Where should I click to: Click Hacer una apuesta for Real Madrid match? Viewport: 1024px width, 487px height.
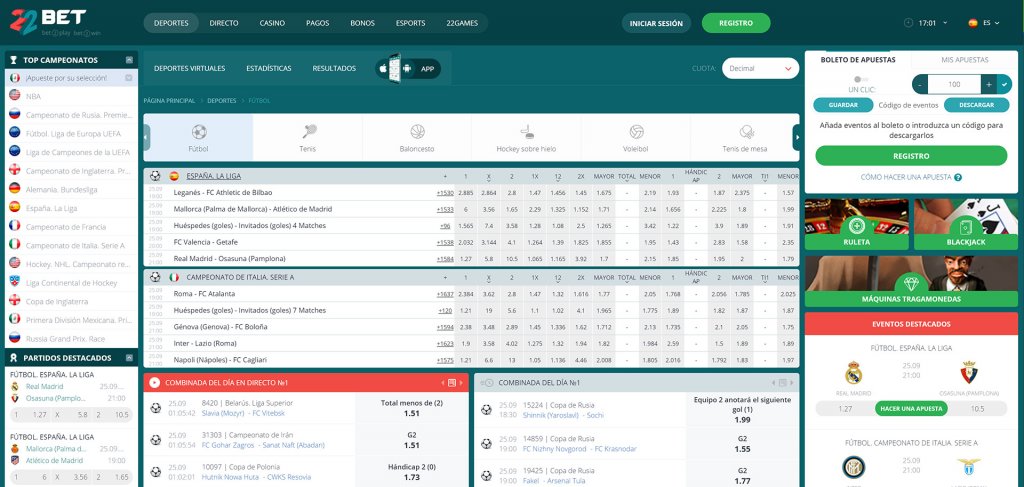911,408
